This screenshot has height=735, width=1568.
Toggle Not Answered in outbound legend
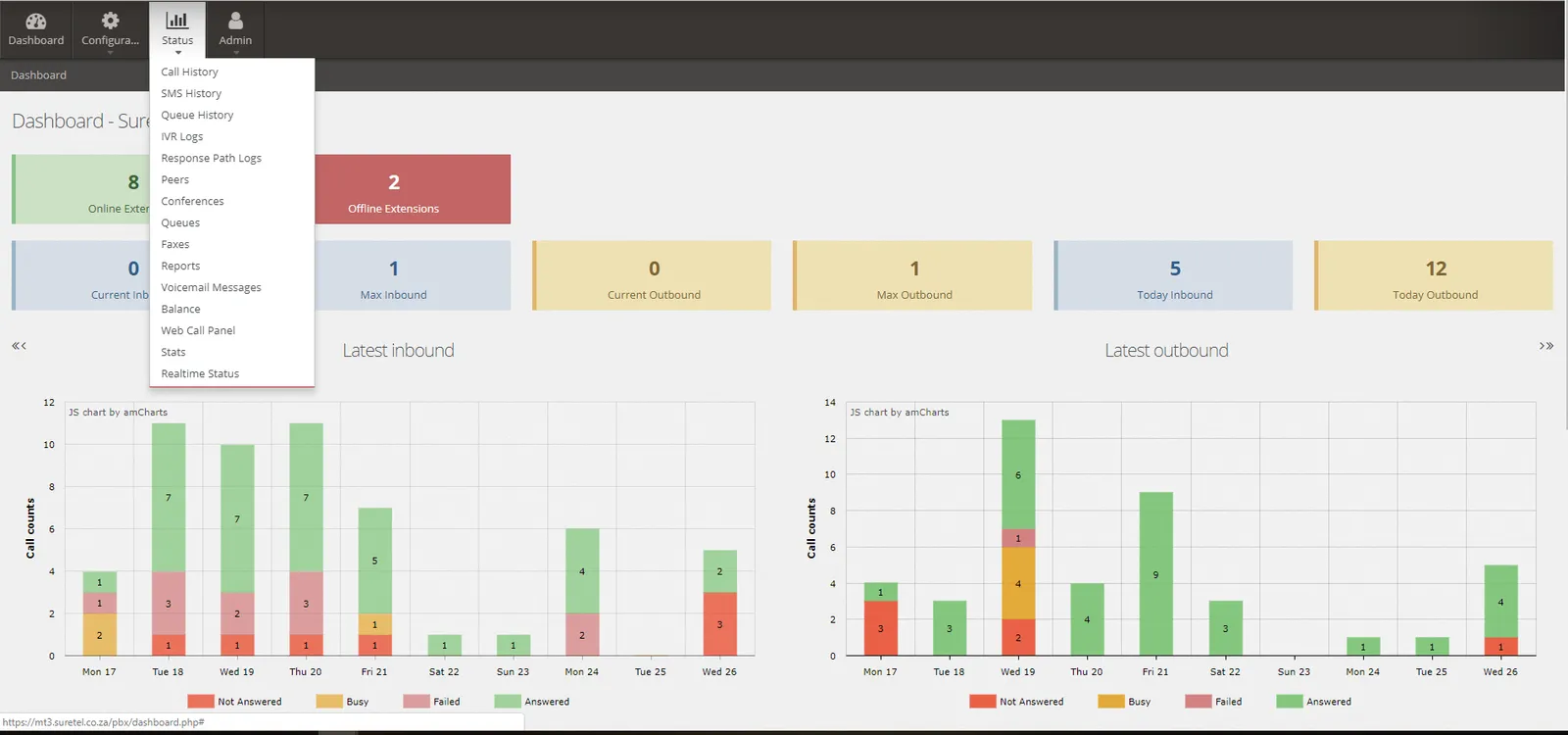pyautogui.click(x=1016, y=702)
